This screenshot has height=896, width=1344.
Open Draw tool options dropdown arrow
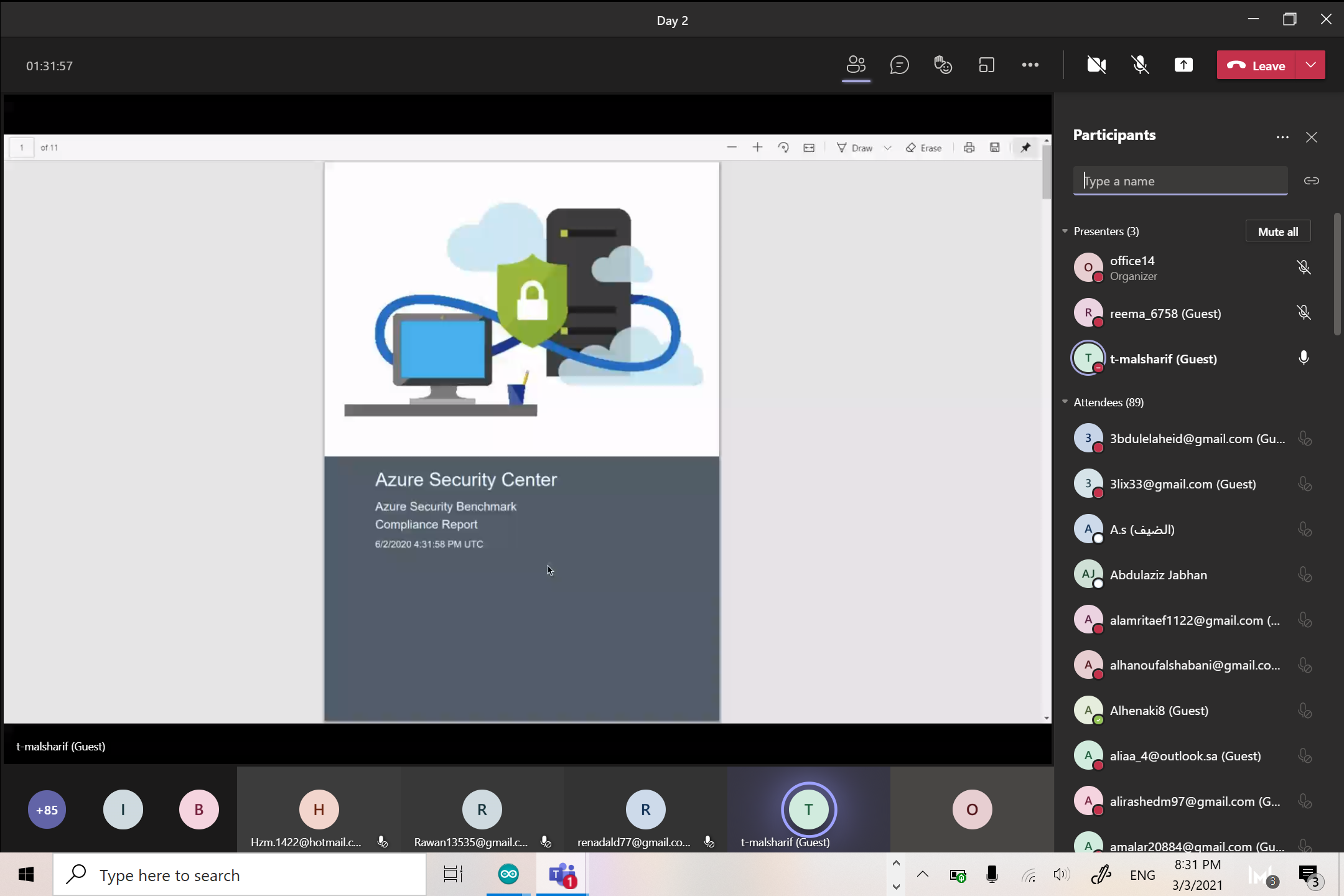tap(888, 148)
